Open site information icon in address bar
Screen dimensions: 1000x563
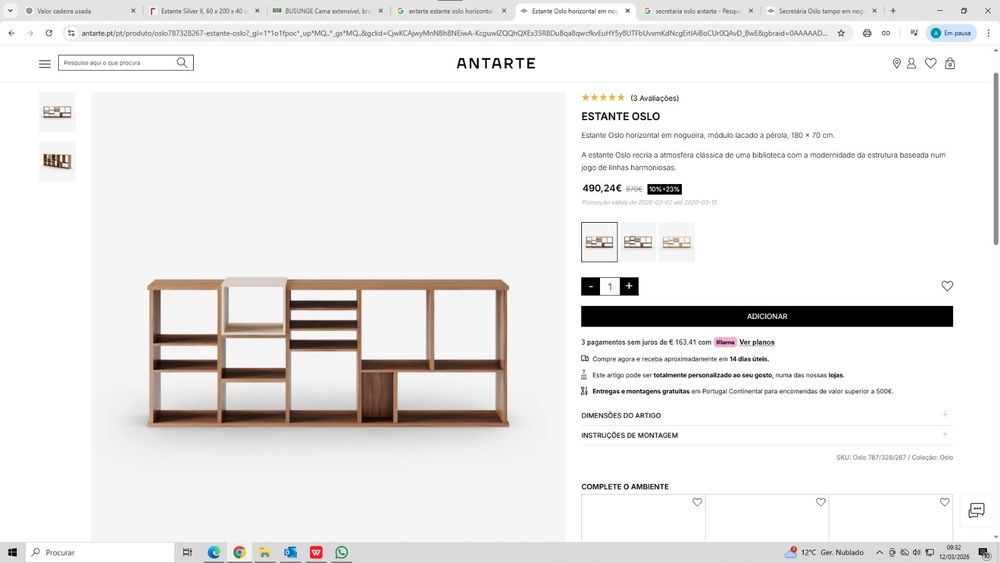[71, 33]
